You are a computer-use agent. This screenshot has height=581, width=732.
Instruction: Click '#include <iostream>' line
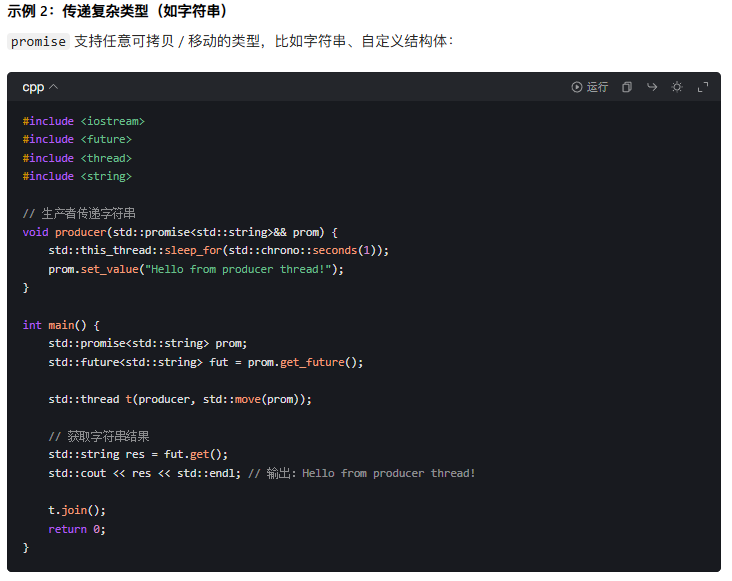84,121
